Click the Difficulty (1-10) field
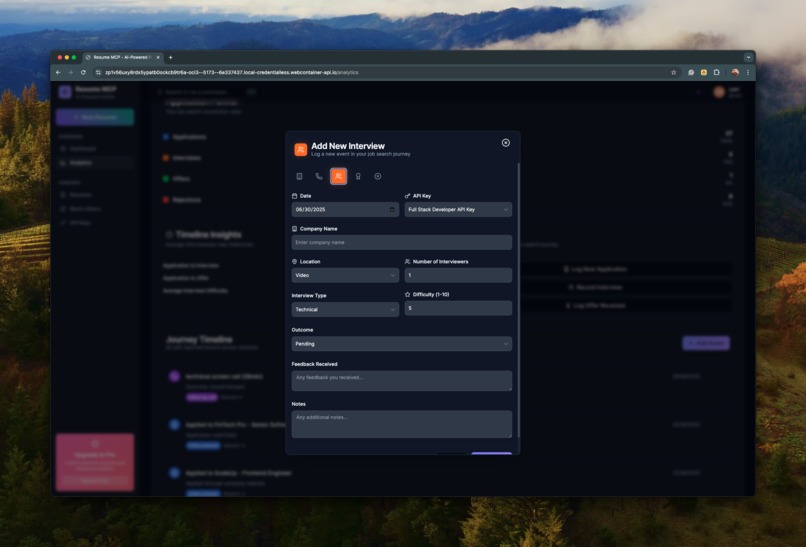The height and width of the screenshot is (547, 806). pos(458,308)
